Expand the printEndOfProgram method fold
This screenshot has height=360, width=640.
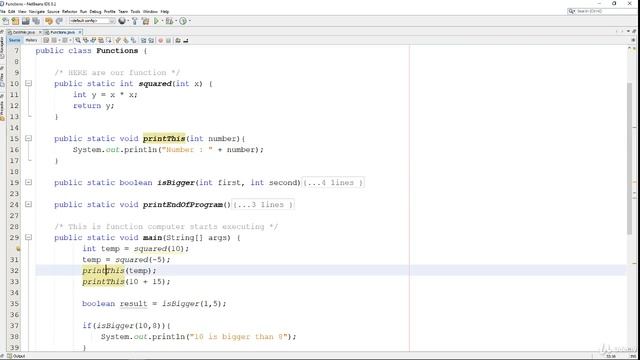[28, 204]
